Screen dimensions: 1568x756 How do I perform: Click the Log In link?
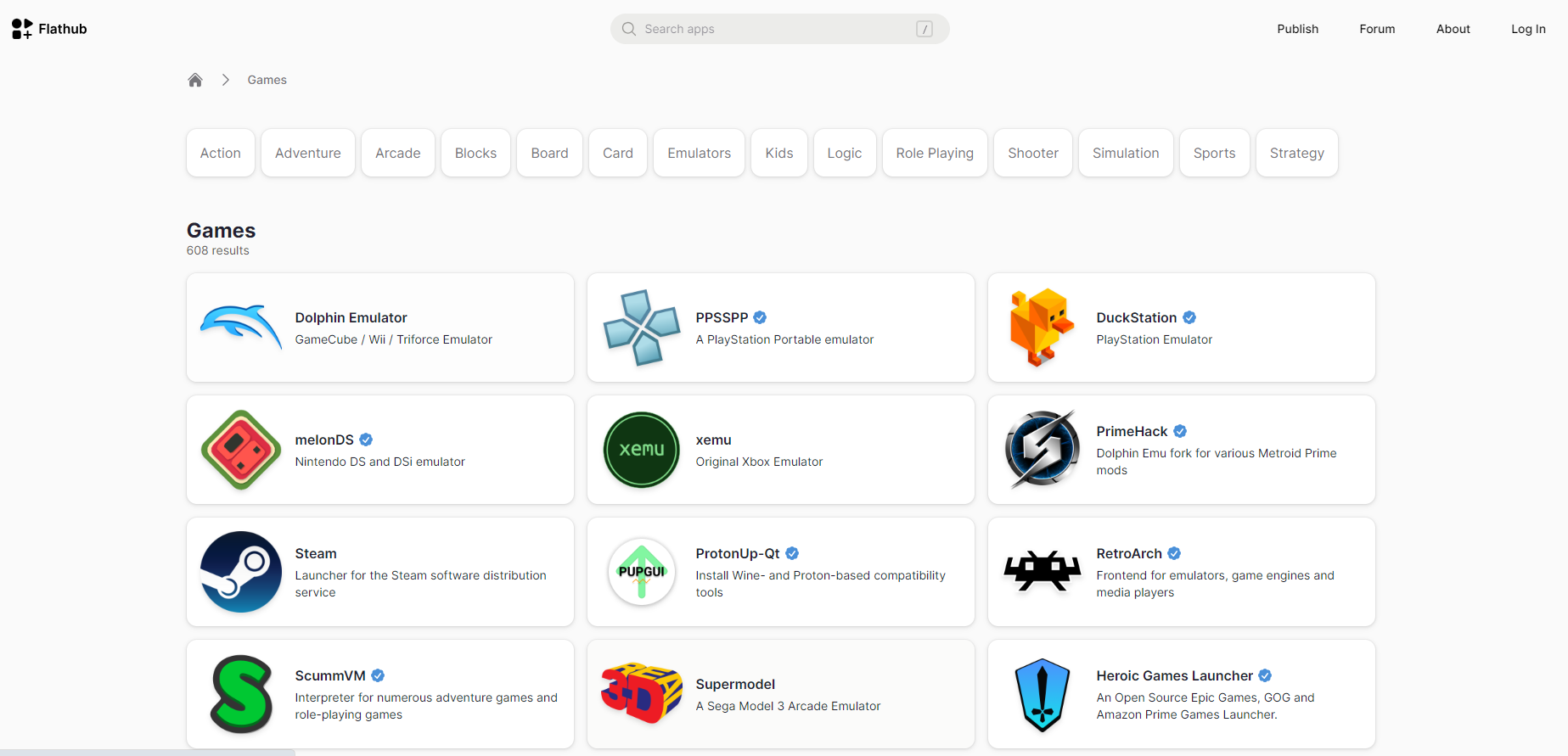coord(1528,29)
